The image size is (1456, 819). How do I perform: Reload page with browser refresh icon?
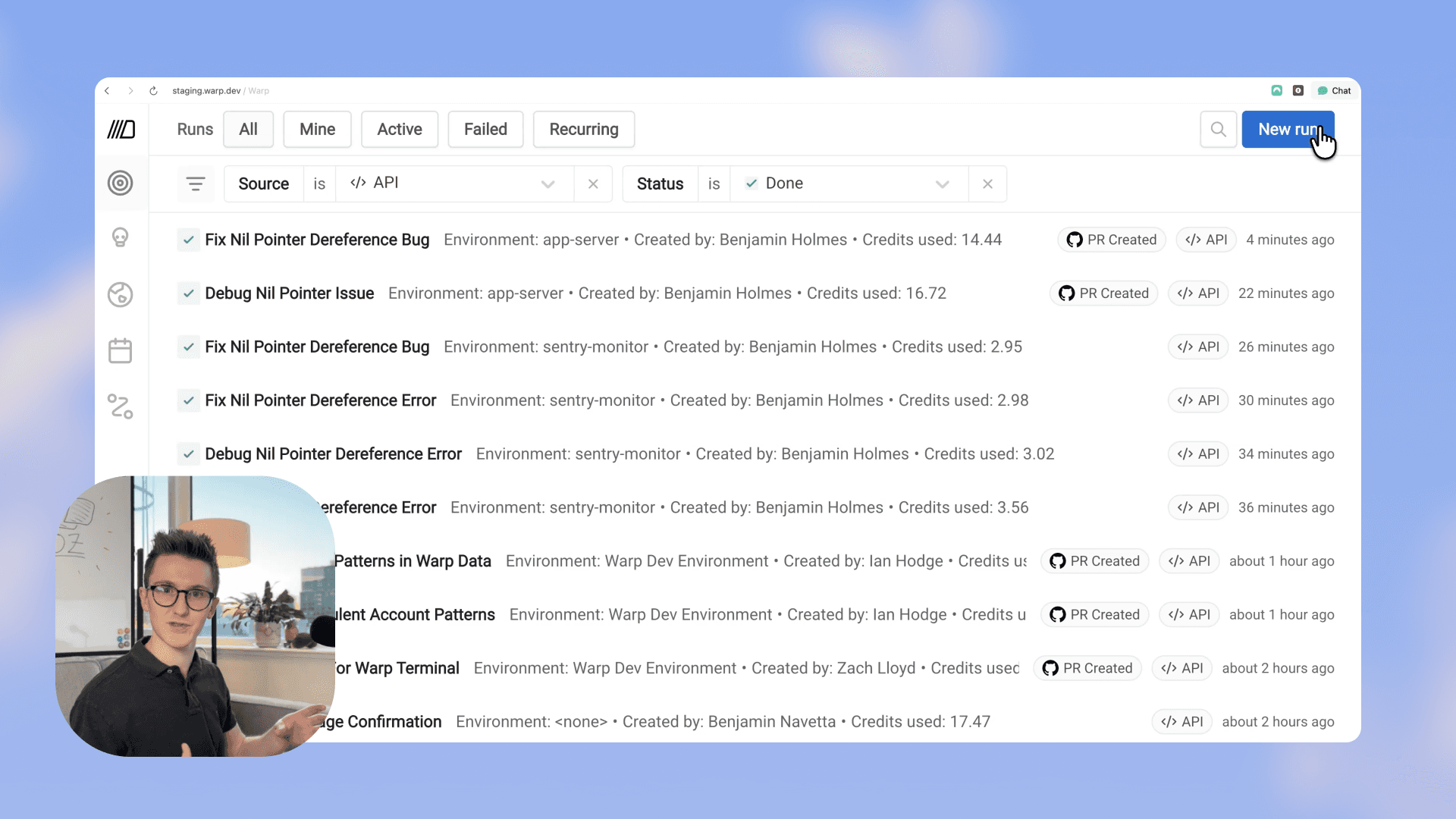point(153,91)
